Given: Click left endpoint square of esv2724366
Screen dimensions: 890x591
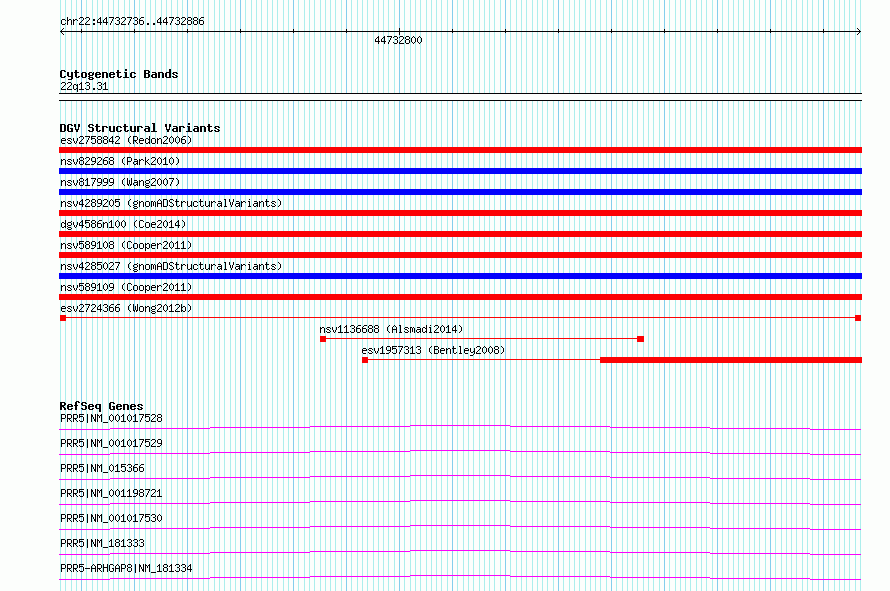Looking at the screenshot, I should 63,318.
